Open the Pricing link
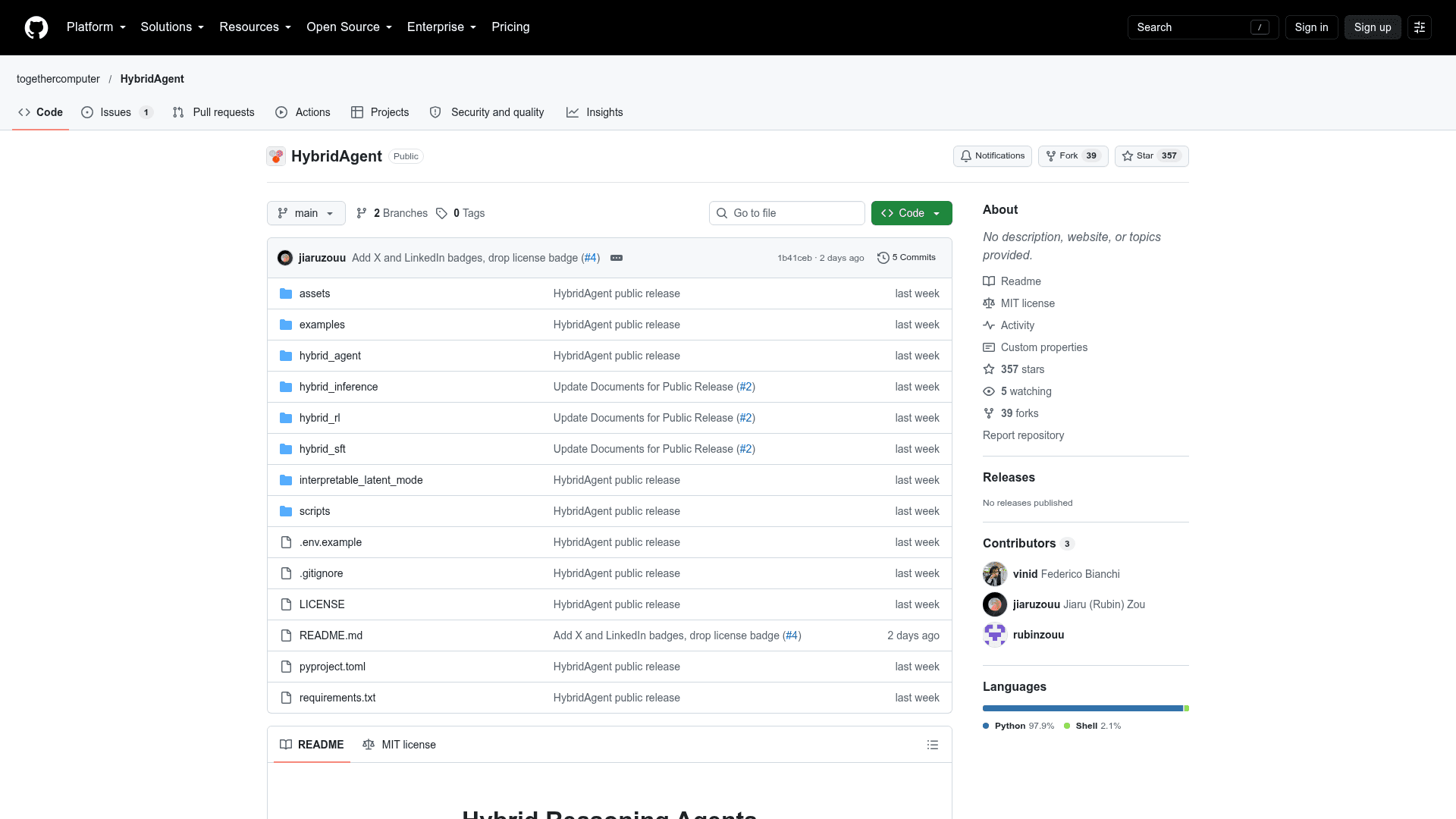Screen dimensions: 1456x819 [510, 27]
